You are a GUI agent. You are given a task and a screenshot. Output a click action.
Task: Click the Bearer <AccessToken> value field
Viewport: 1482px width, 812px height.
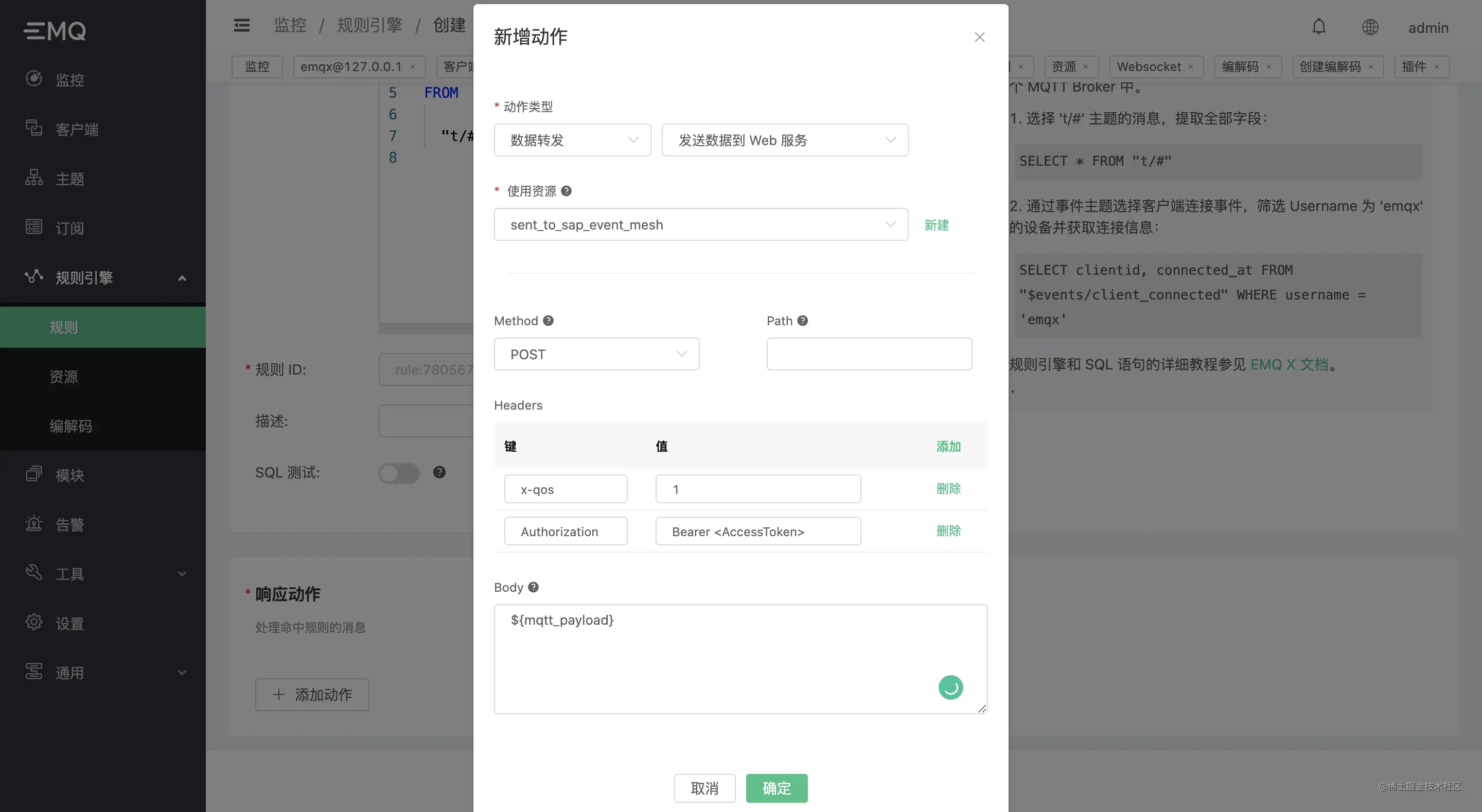tap(758, 531)
